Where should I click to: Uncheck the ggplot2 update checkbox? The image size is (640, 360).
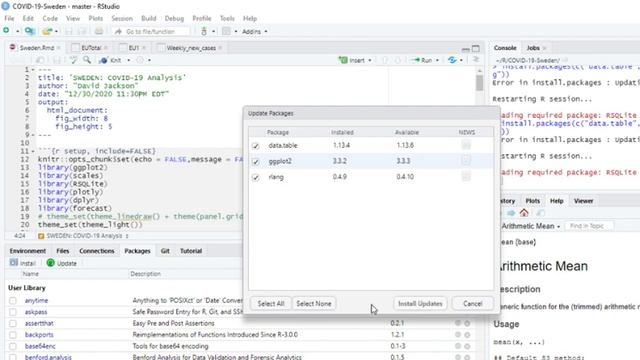coord(256,162)
